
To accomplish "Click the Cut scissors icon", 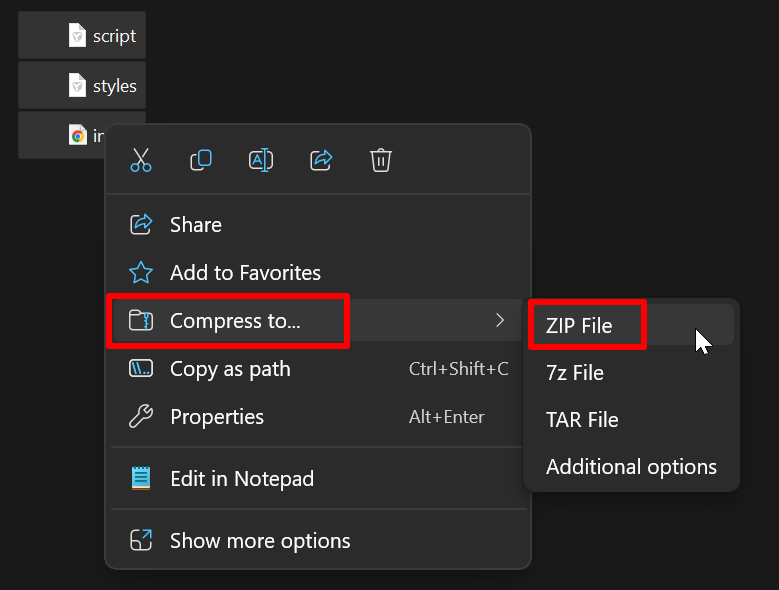I will 141,160.
